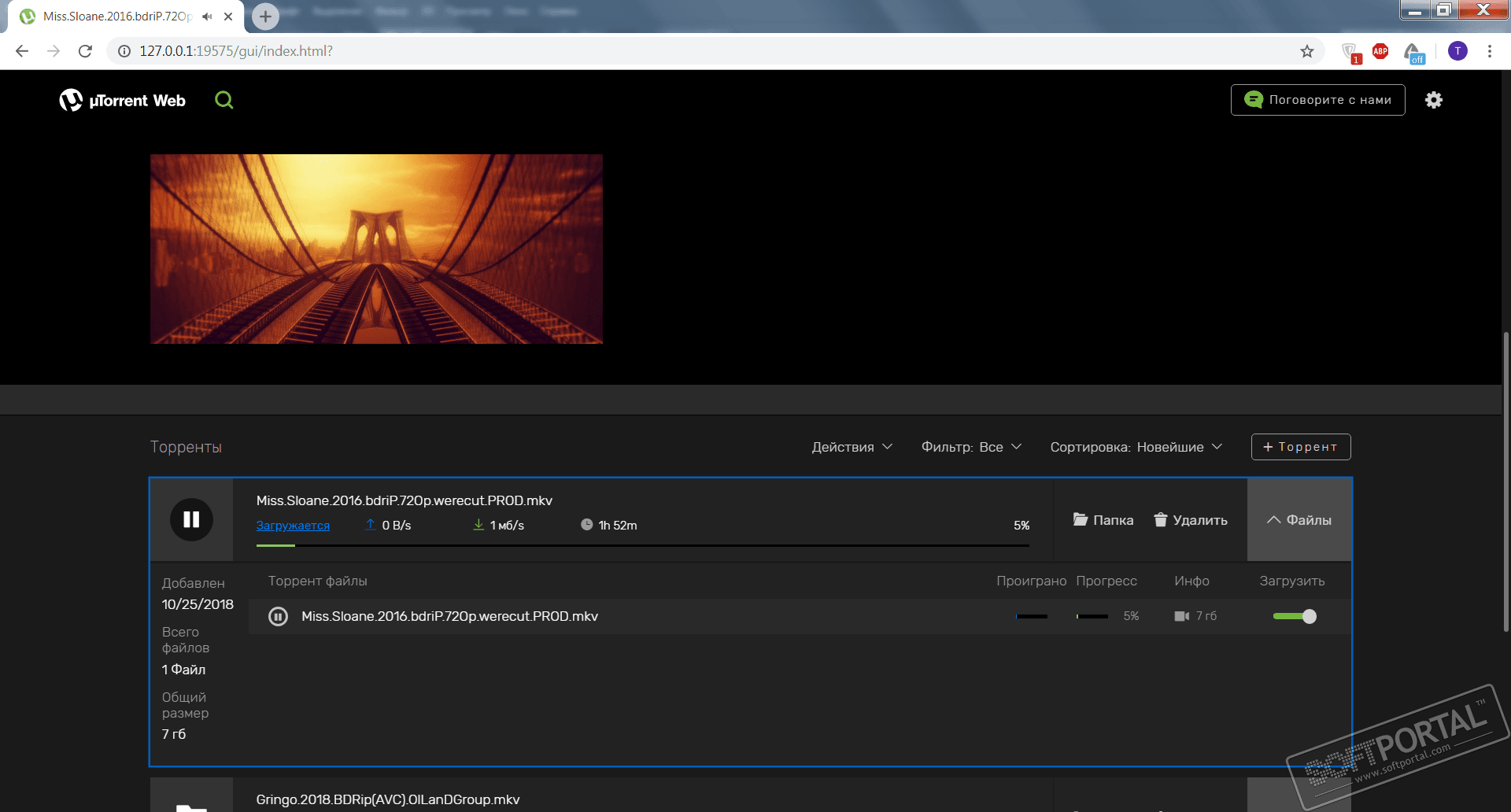
Task: Reload the current page
Action: 85,51
